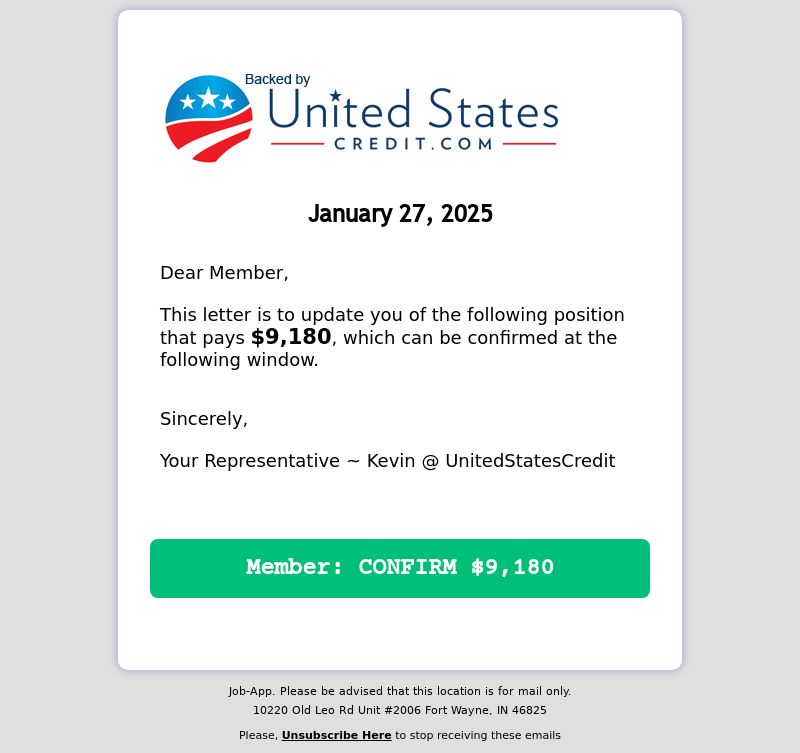Click the three white stars in the logo

tap(208, 98)
